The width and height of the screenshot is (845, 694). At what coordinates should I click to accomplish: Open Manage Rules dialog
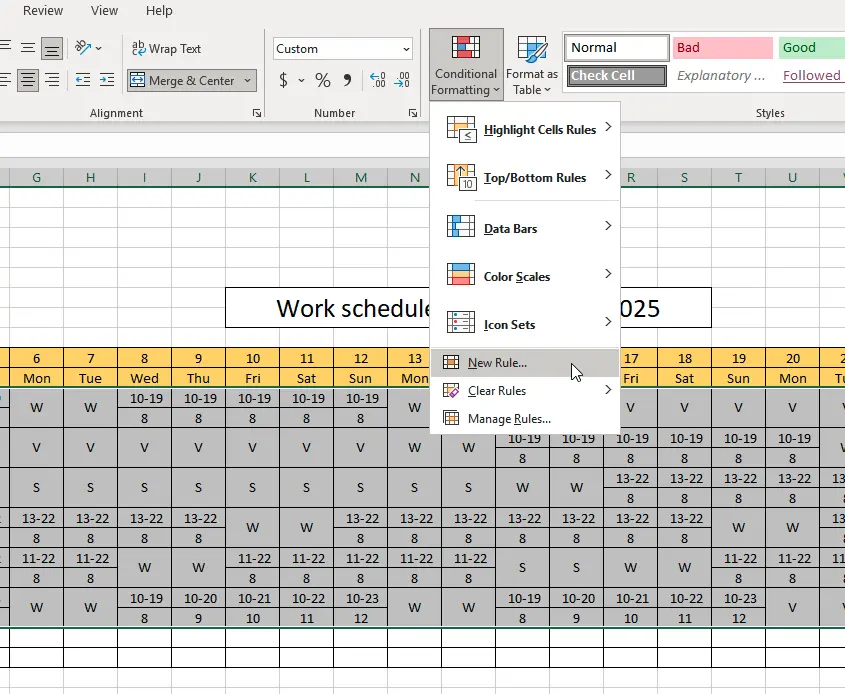[509, 419]
